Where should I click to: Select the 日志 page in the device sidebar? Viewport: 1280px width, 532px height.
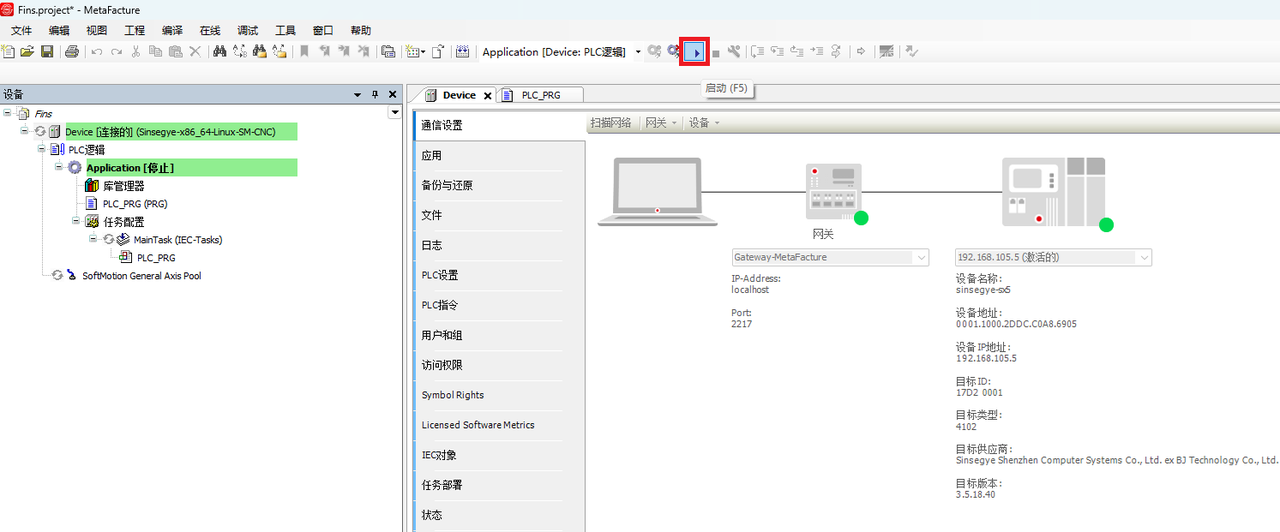[x=432, y=245]
